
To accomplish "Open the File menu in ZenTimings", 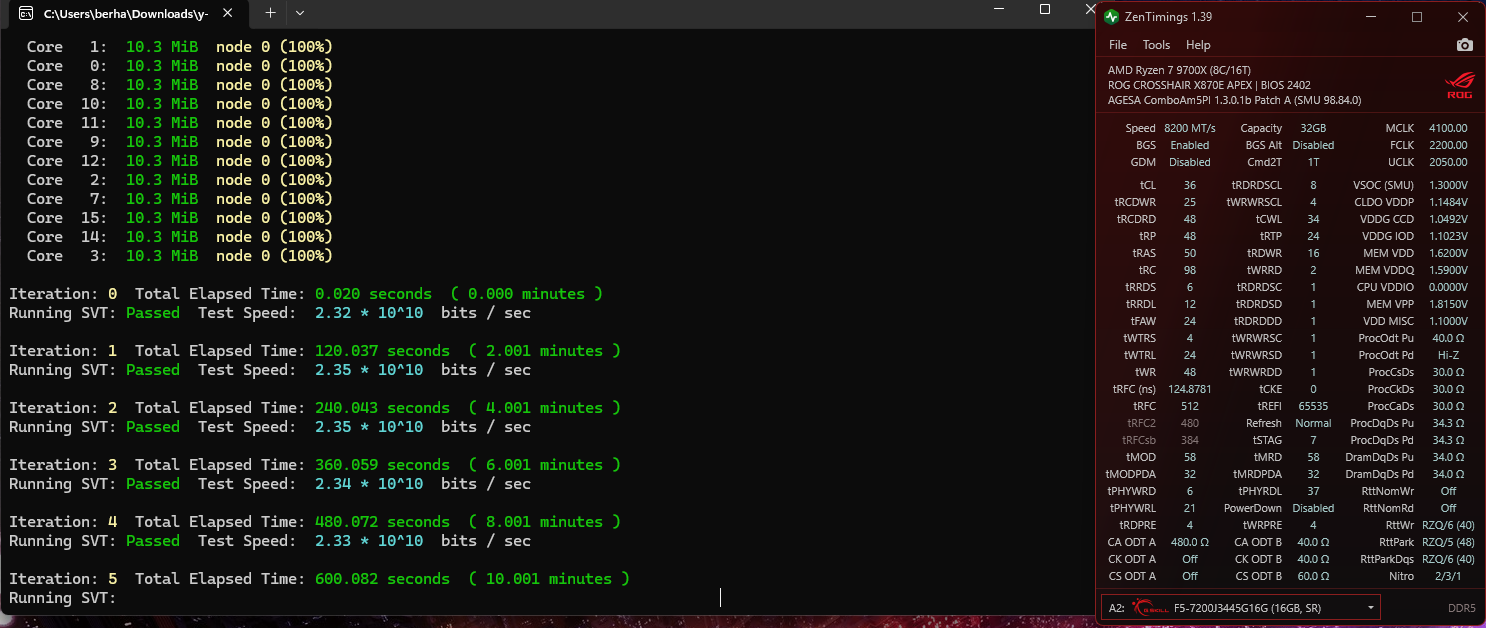I will [1118, 45].
